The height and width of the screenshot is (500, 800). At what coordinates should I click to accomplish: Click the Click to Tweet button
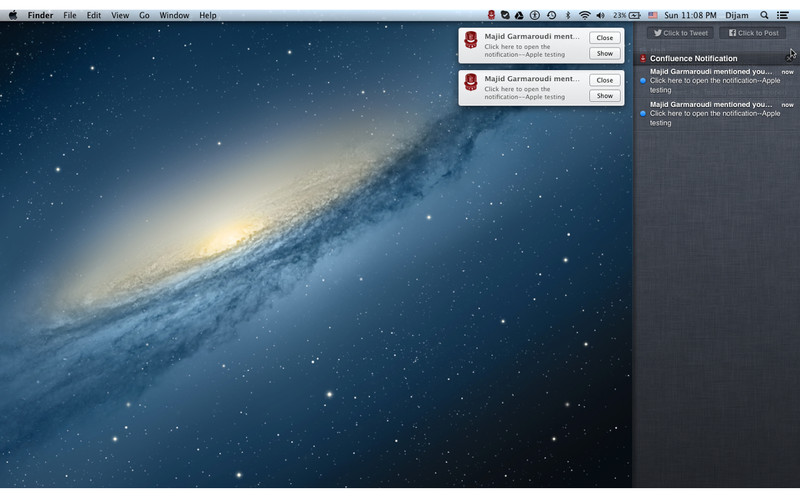pyautogui.click(x=679, y=33)
